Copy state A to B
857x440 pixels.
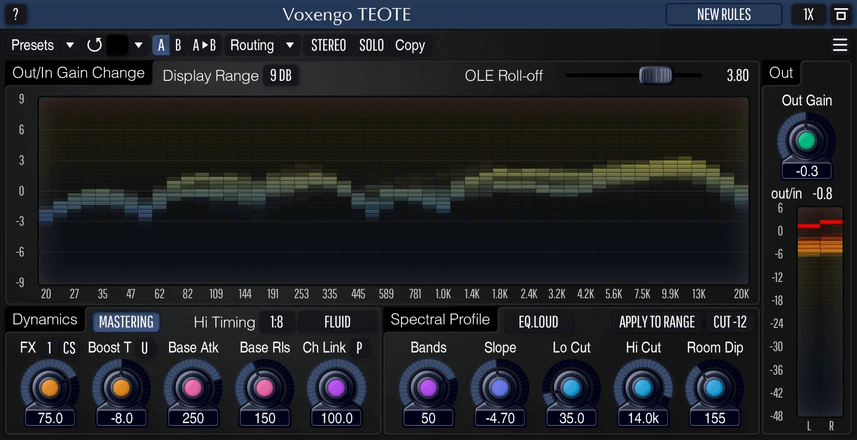tap(204, 45)
